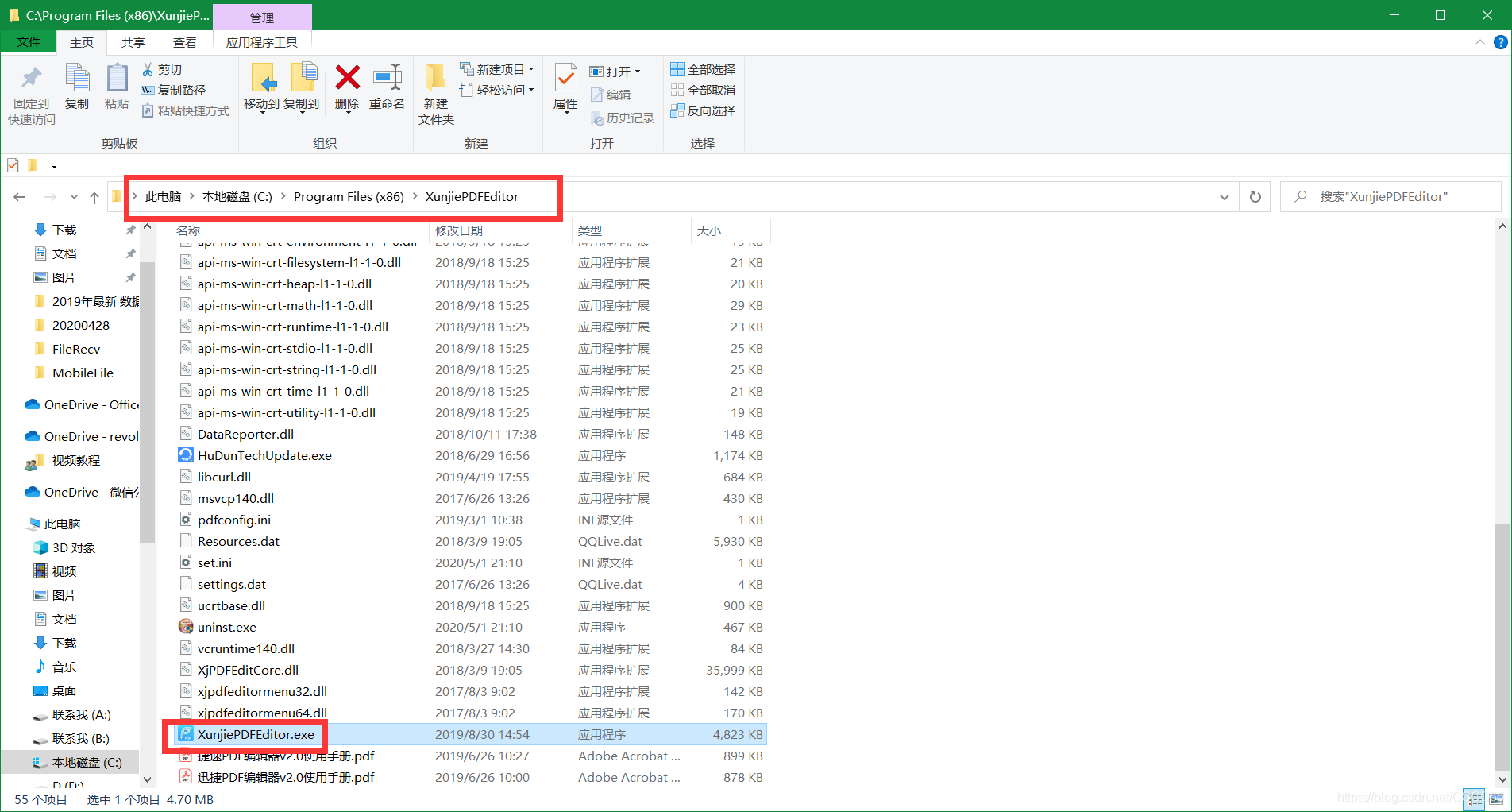This screenshot has width=1512, height=812.
Task: Click the Home tab
Action: pos(82,42)
